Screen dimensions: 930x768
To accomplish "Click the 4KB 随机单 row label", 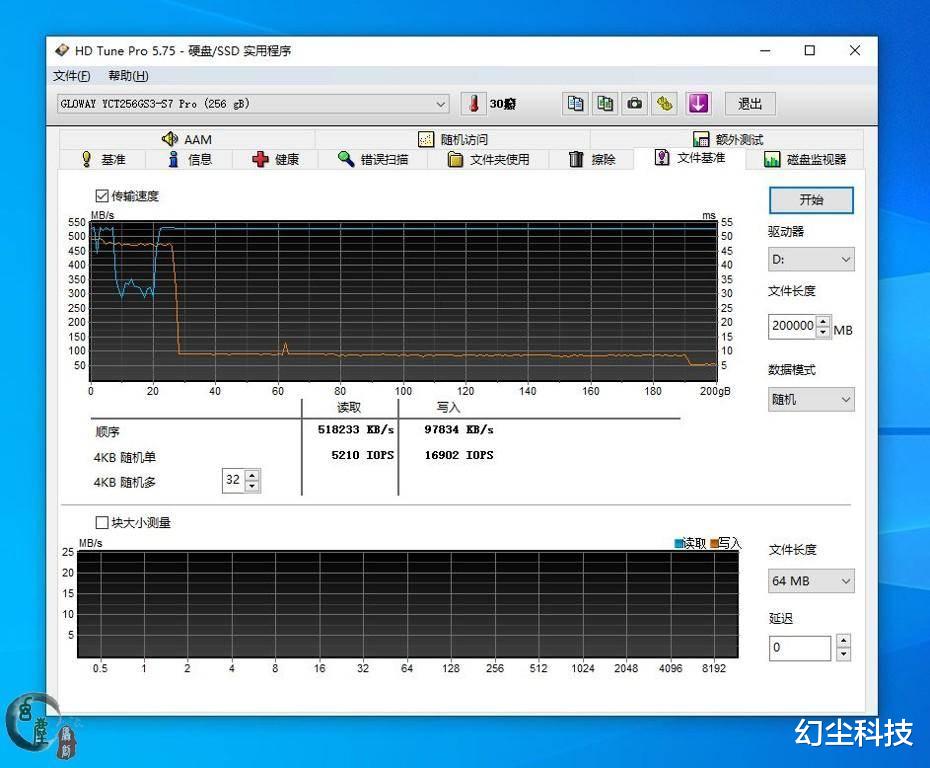I will [x=124, y=457].
